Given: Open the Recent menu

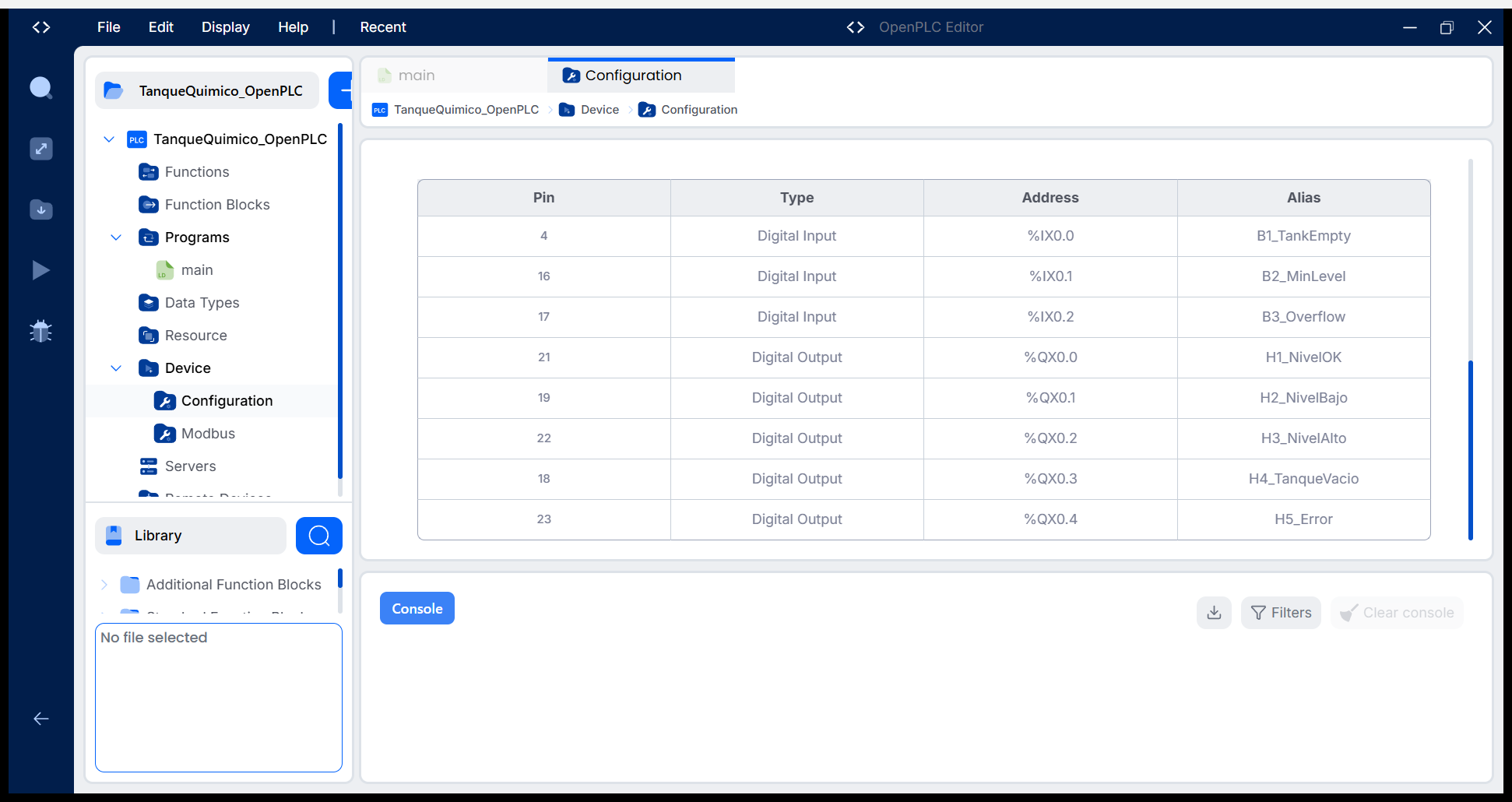Looking at the screenshot, I should (383, 27).
